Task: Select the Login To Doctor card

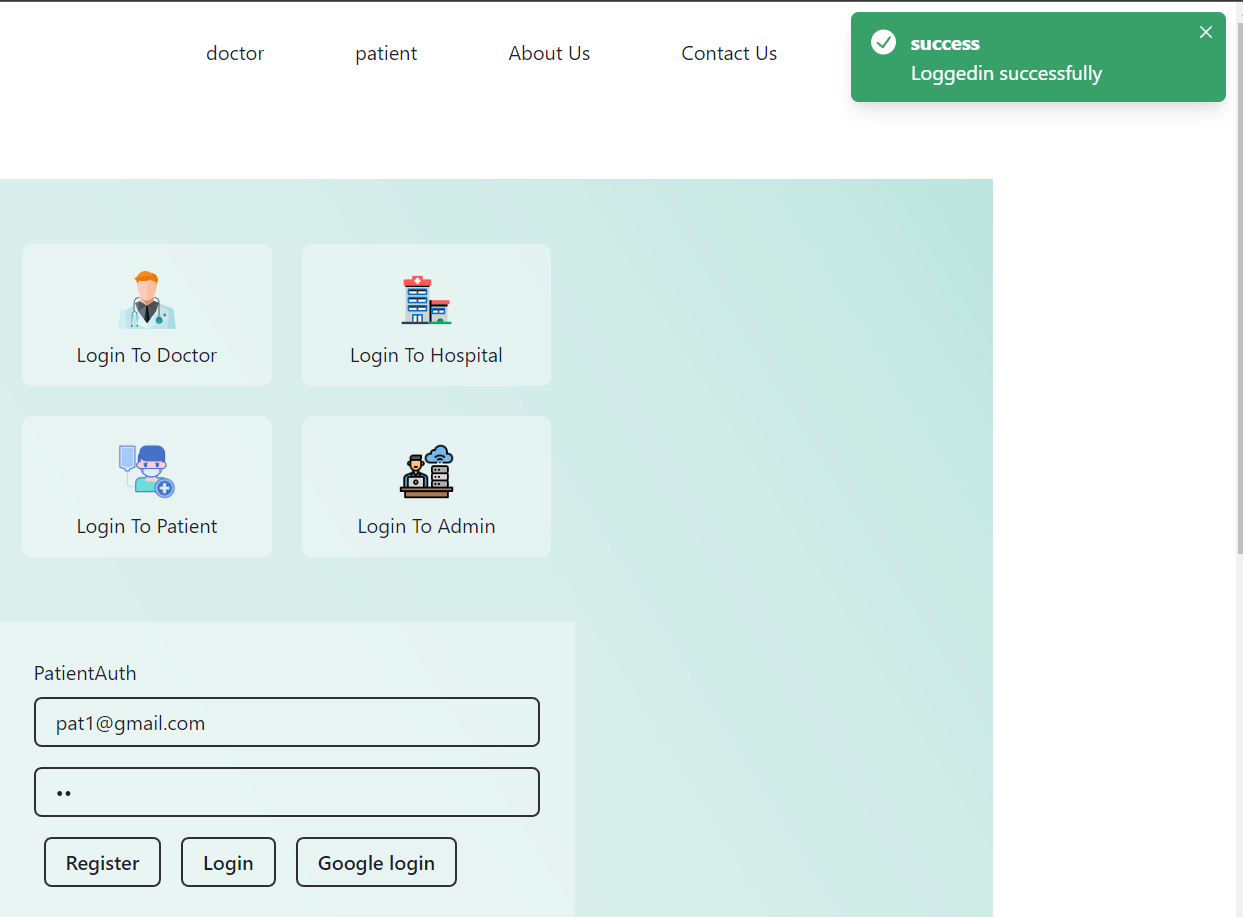Action: [146, 315]
